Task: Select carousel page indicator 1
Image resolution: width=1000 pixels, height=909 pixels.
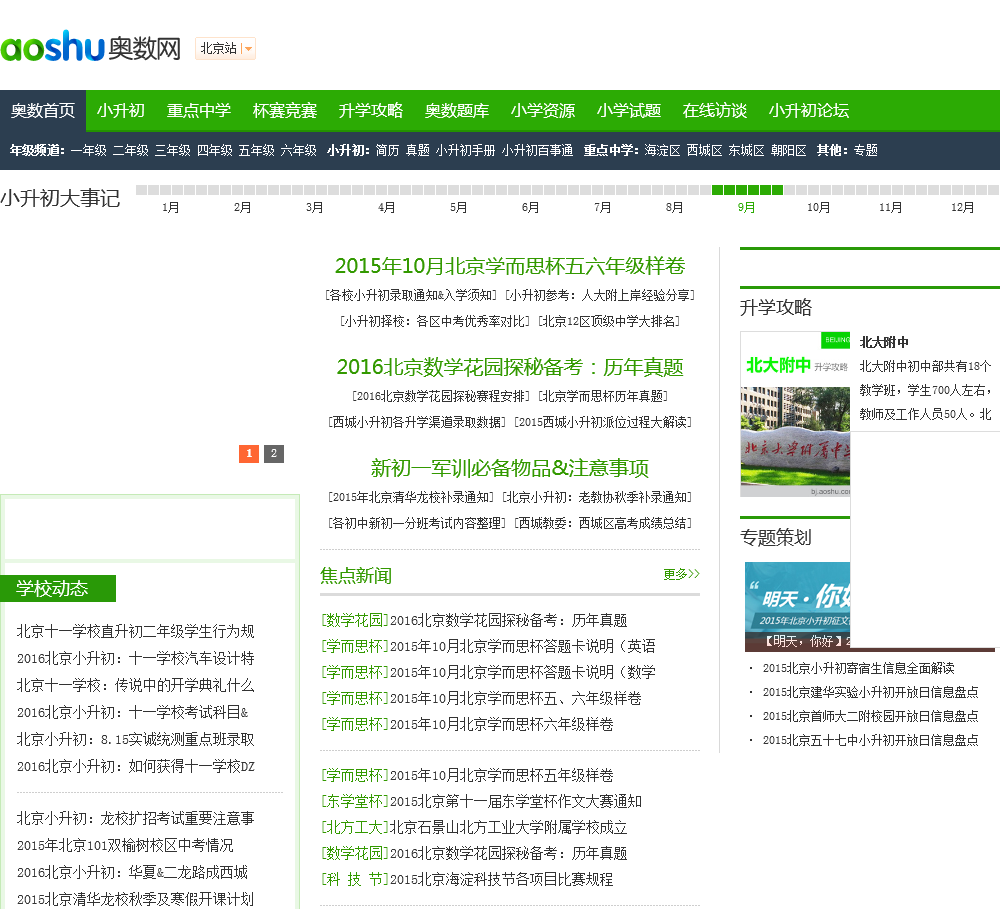Action: (x=249, y=454)
